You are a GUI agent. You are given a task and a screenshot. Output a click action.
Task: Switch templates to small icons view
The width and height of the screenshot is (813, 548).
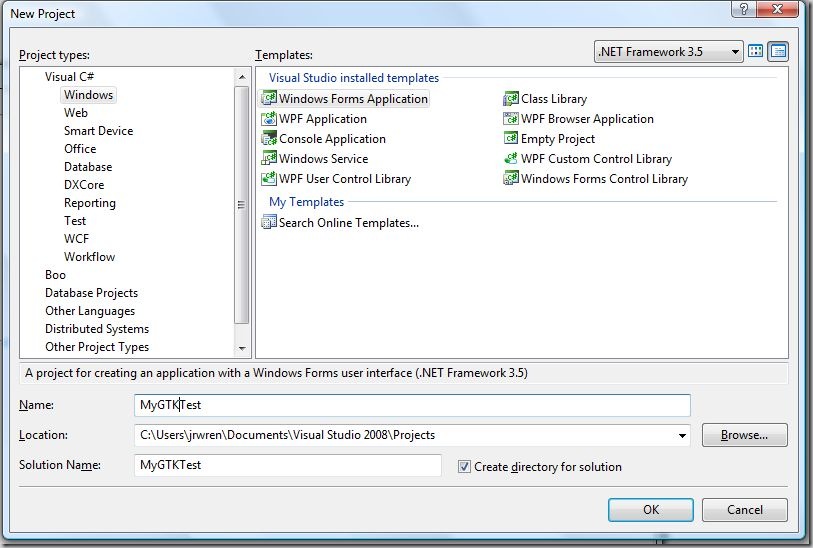click(x=778, y=51)
